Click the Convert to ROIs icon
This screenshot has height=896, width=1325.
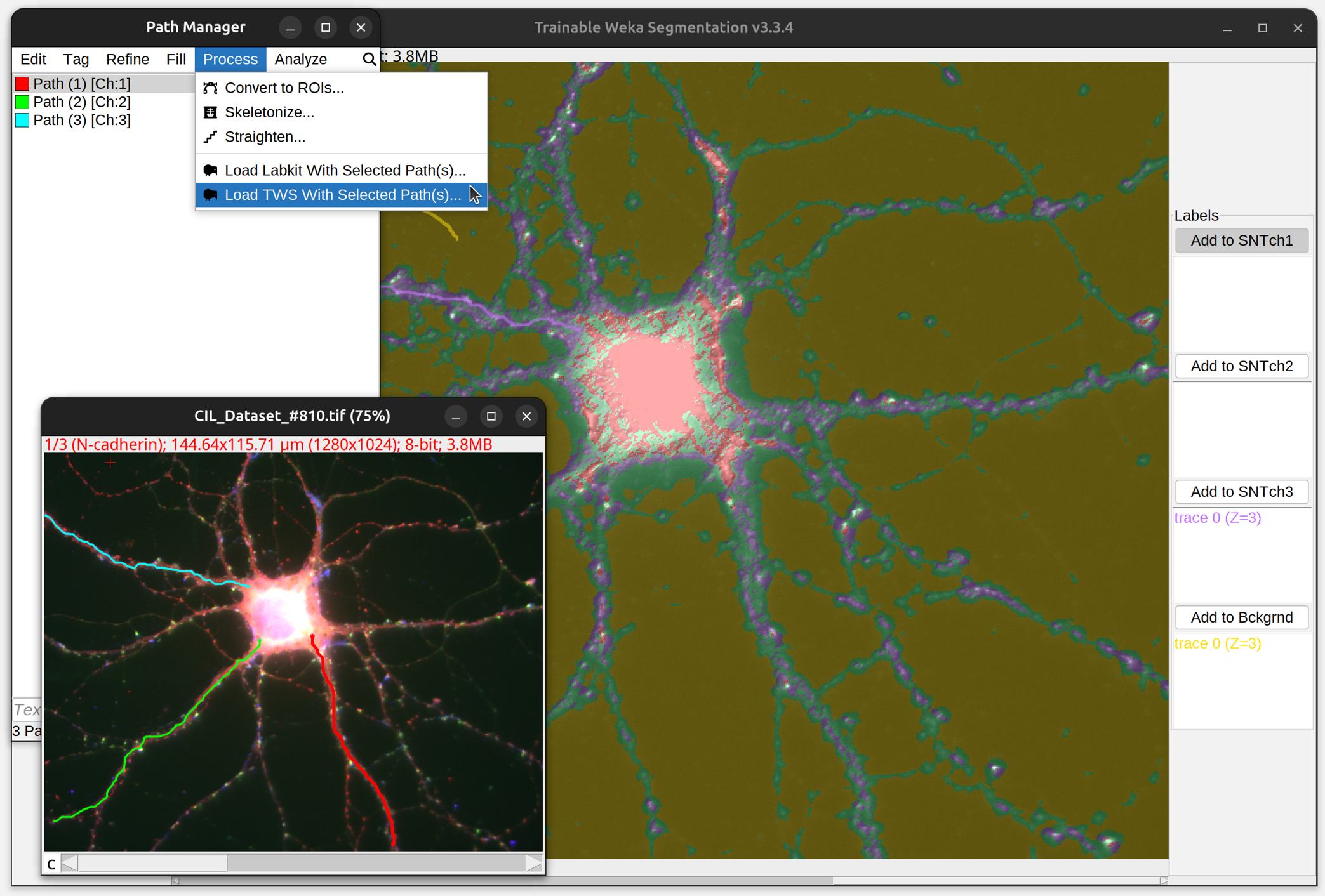coord(210,88)
